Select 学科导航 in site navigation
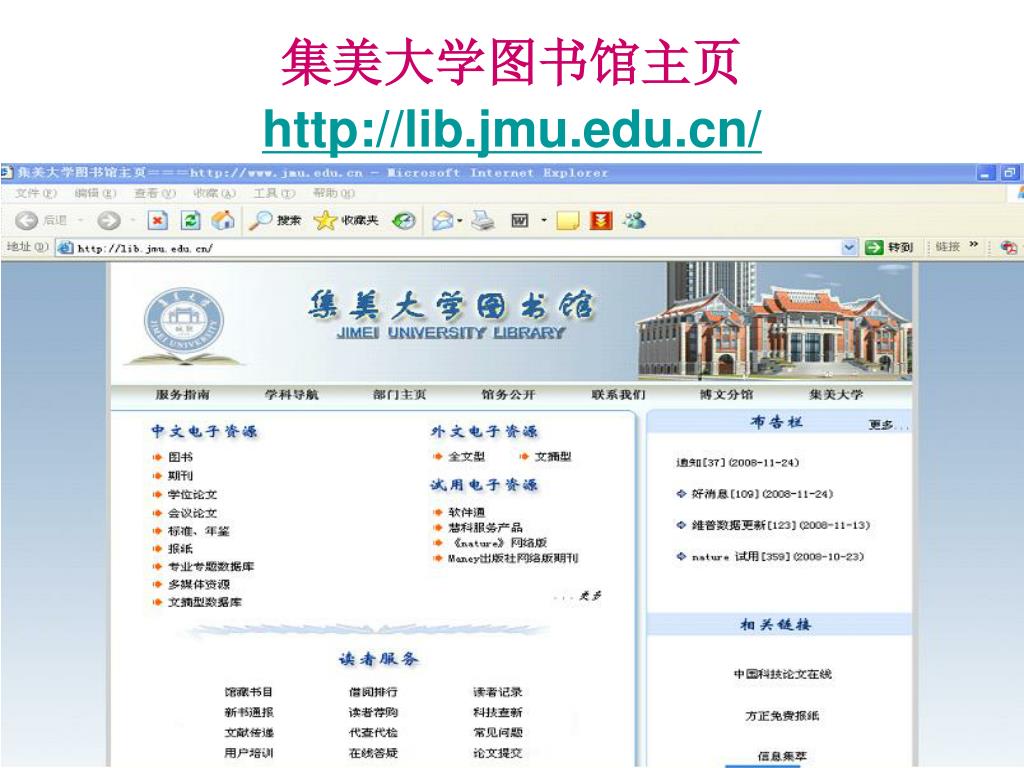Viewport: 1024px width, 768px height. (x=291, y=394)
